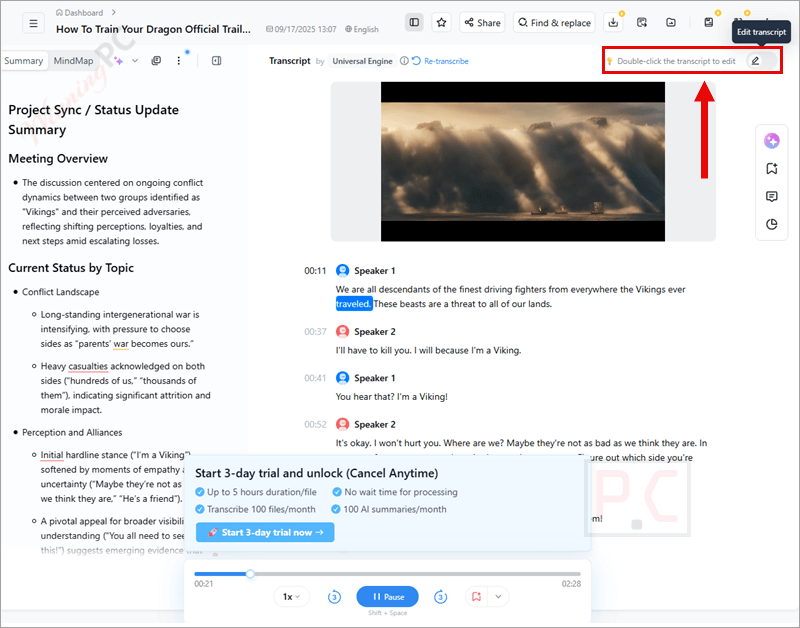Expand the AI template dropdown chevron
This screenshot has width=800, height=628.
[x=135, y=61]
